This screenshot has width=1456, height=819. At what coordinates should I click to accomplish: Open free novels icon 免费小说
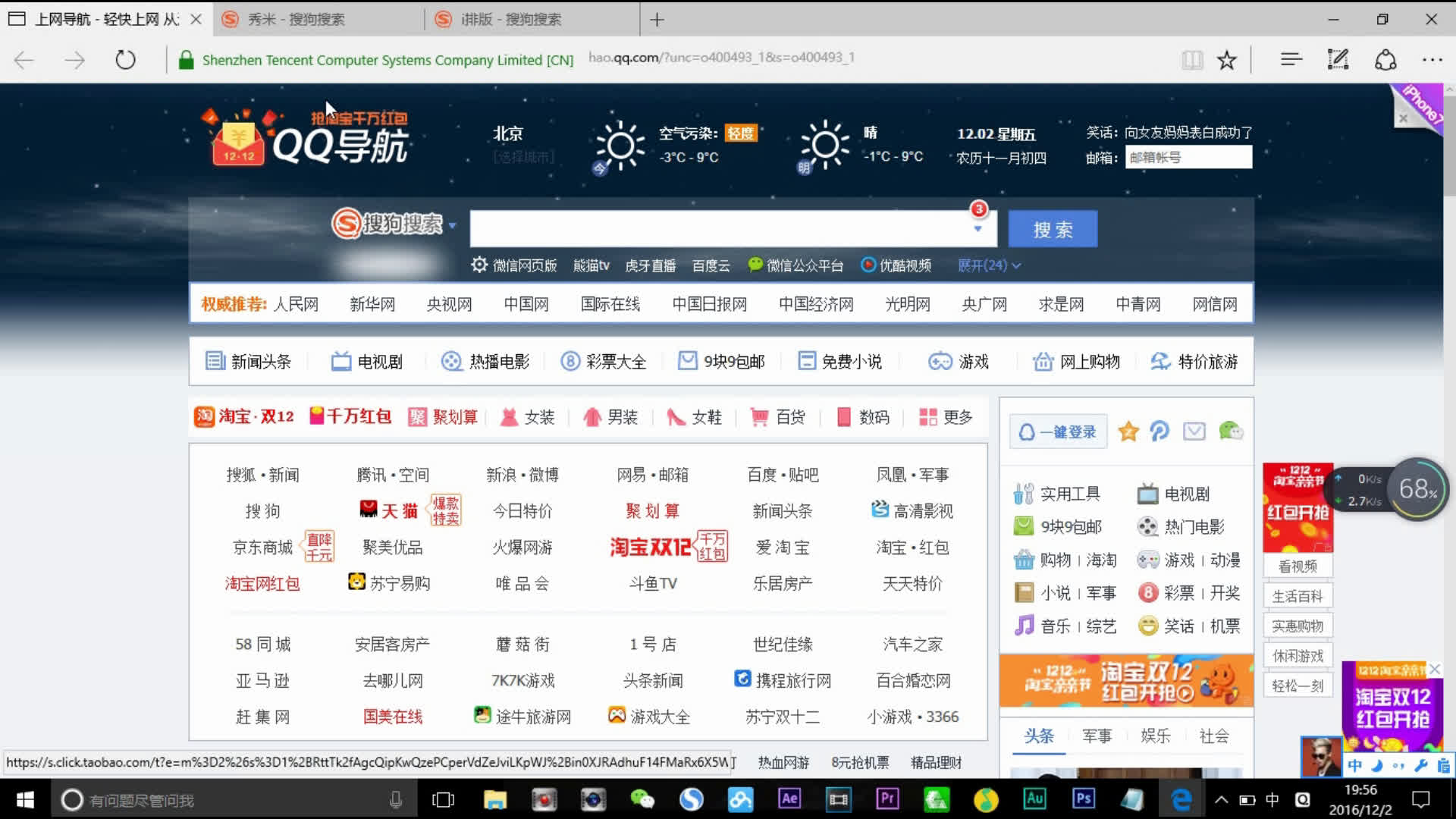(x=807, y=361)
